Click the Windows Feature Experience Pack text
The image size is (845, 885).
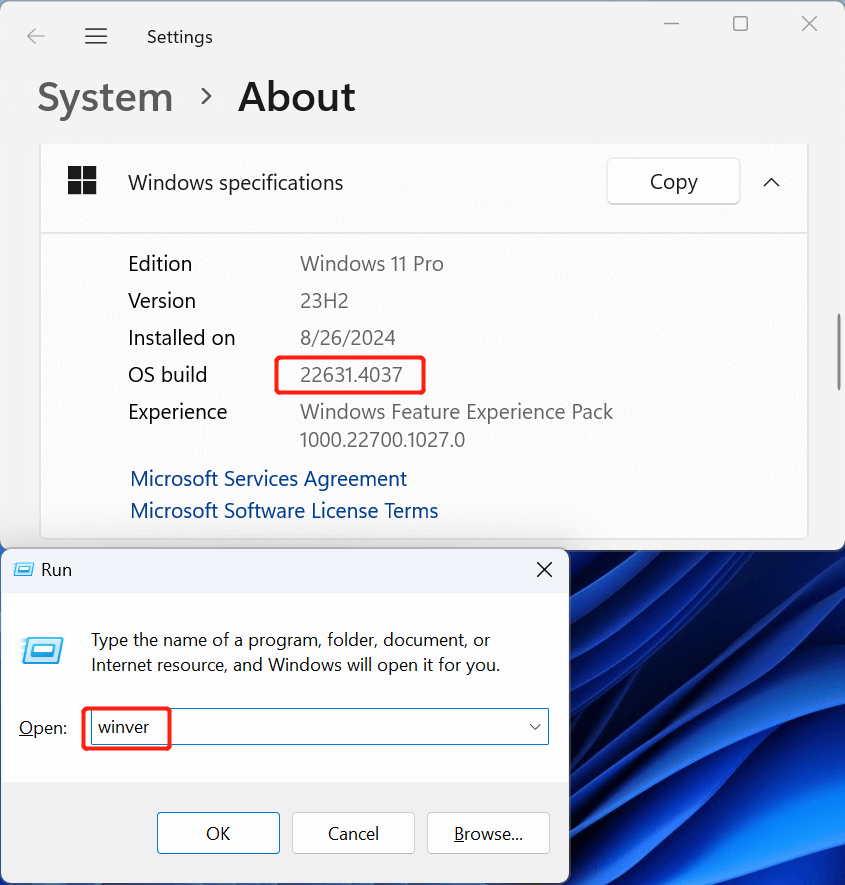point(456,412)
